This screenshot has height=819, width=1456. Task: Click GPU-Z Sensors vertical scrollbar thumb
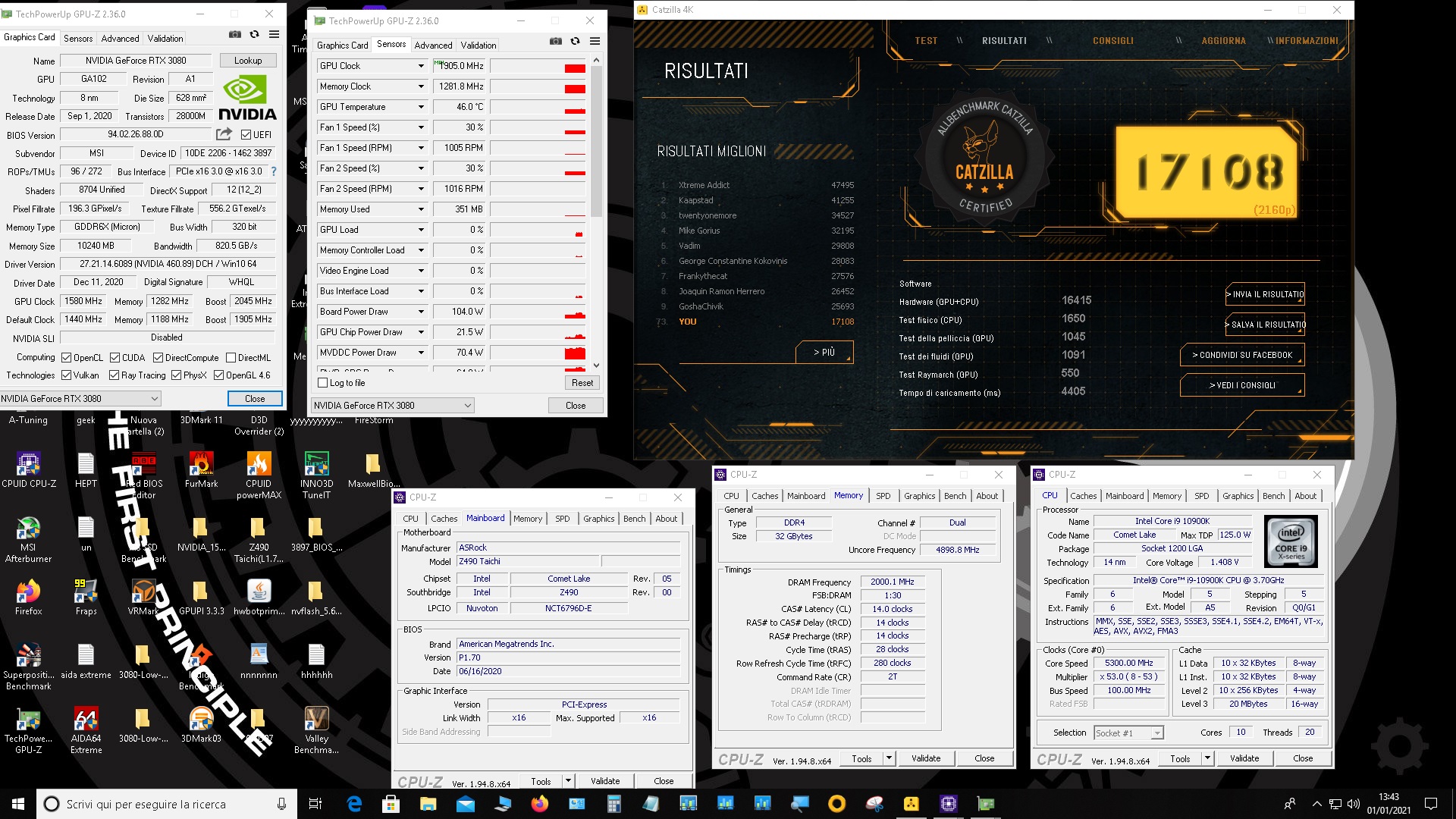point(596,142)
